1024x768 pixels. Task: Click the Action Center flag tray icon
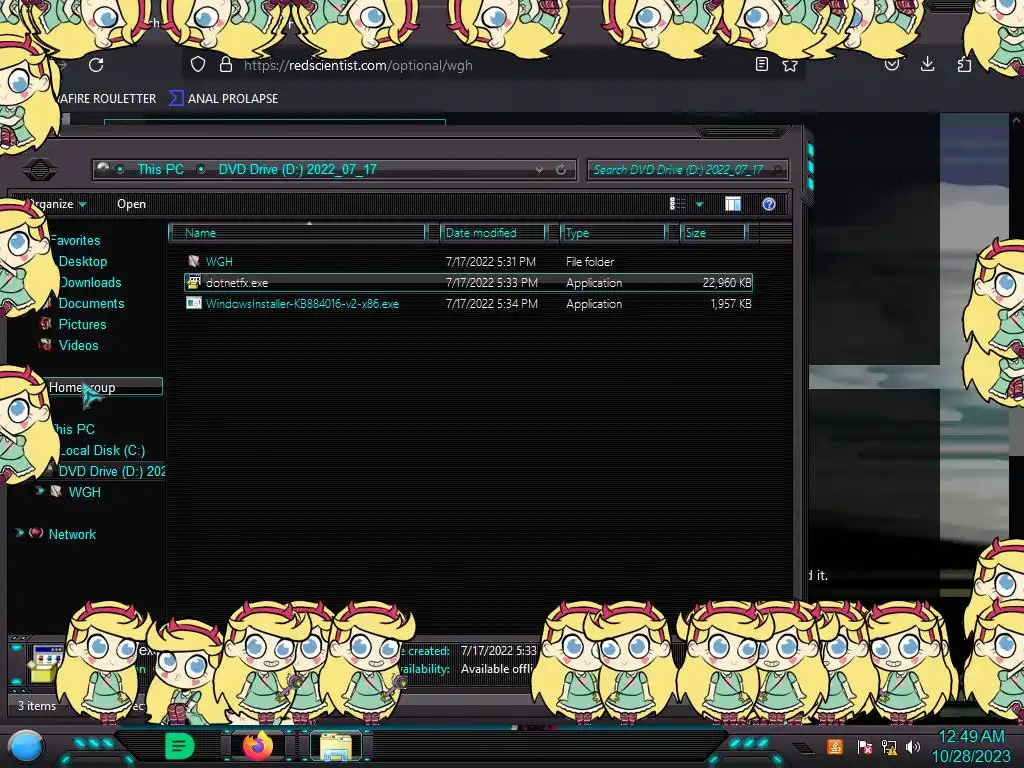tap(864, 746)
